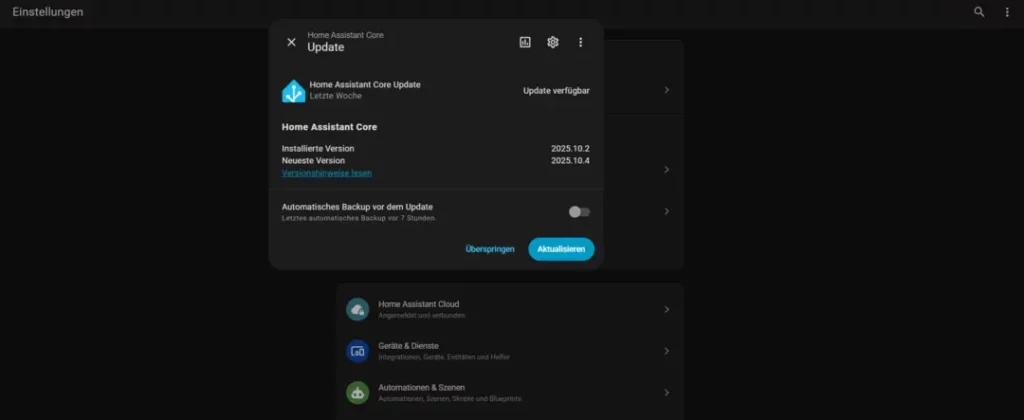The image size is (1024, 420).
Task: Expand Home Assistant Cloud via its chevron
Action: pos(667,309)
